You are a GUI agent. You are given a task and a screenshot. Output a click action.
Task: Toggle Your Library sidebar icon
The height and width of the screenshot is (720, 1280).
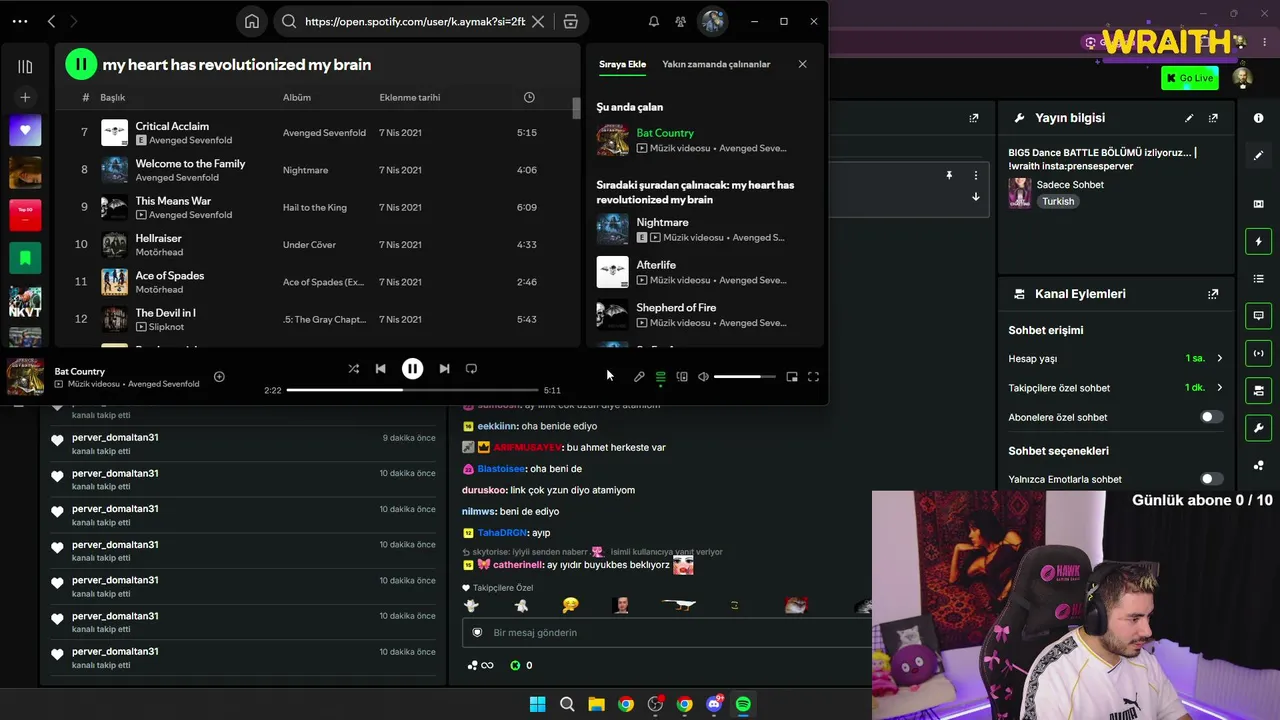pyautogui.click(x=25, y=66)
